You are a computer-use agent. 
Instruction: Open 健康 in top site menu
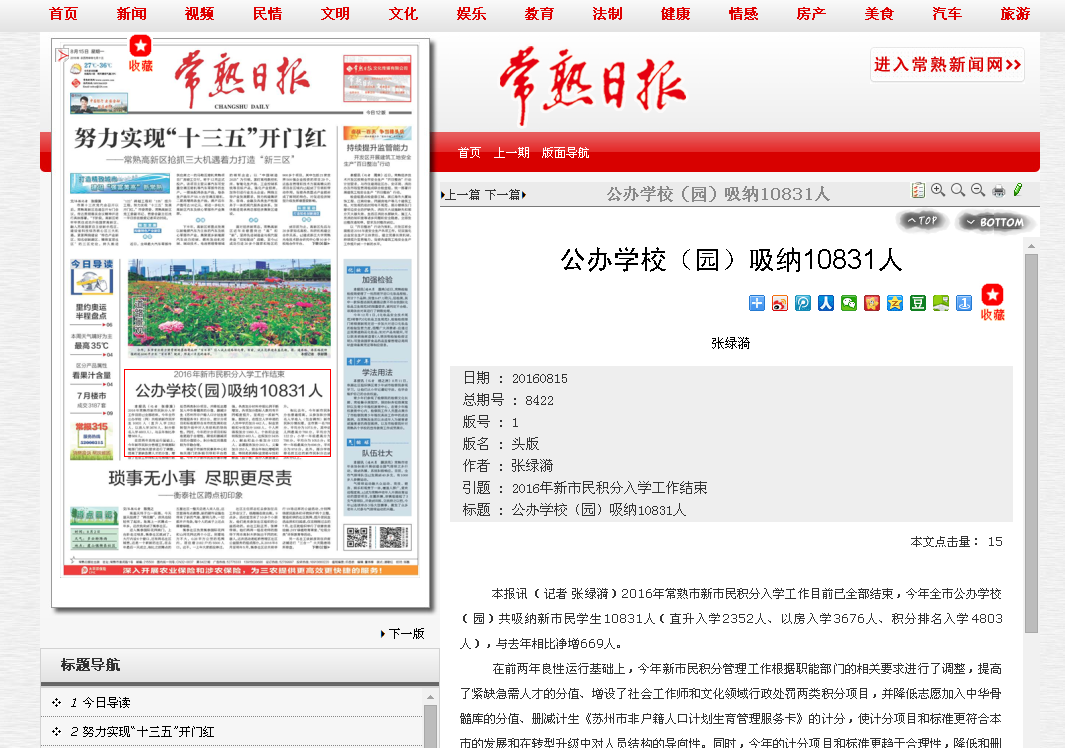(675, 14)
